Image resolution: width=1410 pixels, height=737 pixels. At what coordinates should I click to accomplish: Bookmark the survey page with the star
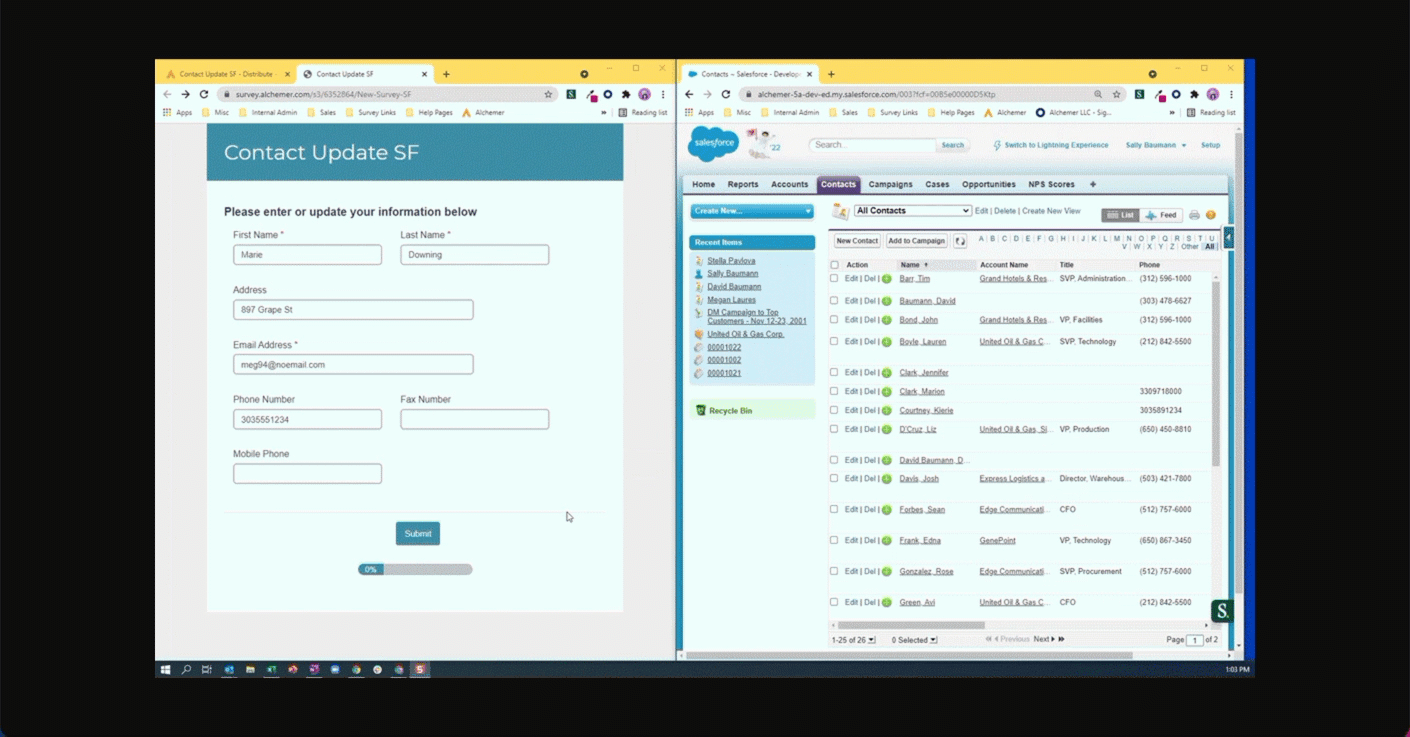[548, 94]
